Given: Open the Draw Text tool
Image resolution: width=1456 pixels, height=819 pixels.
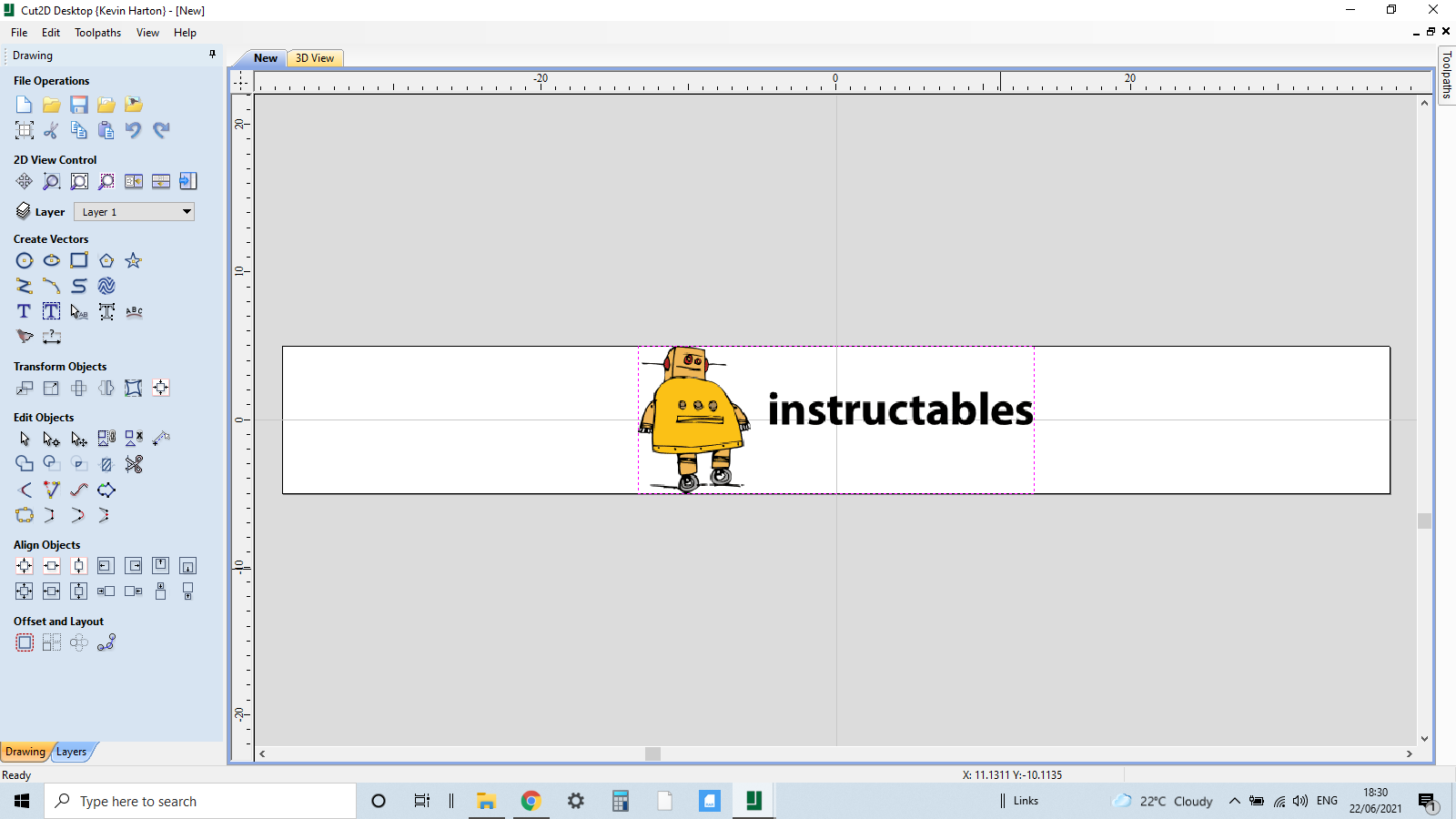Looking at the screenshot, I should (23, 311).
